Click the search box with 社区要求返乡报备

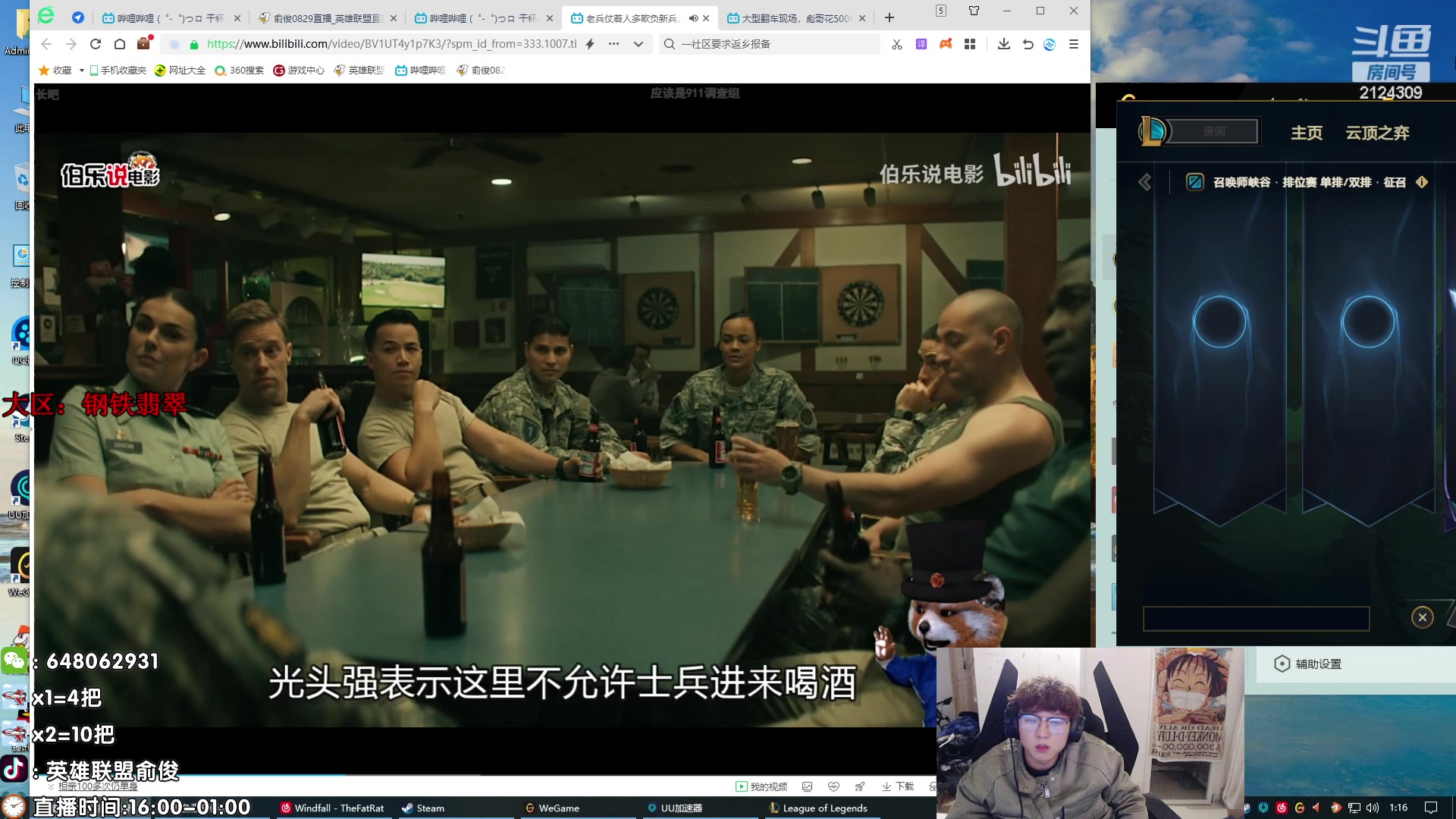[770, 44]
